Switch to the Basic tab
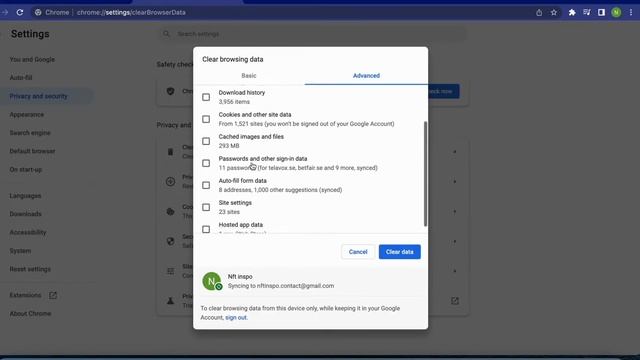The height and width of the screenshot is (360, 640). (249, 76)
